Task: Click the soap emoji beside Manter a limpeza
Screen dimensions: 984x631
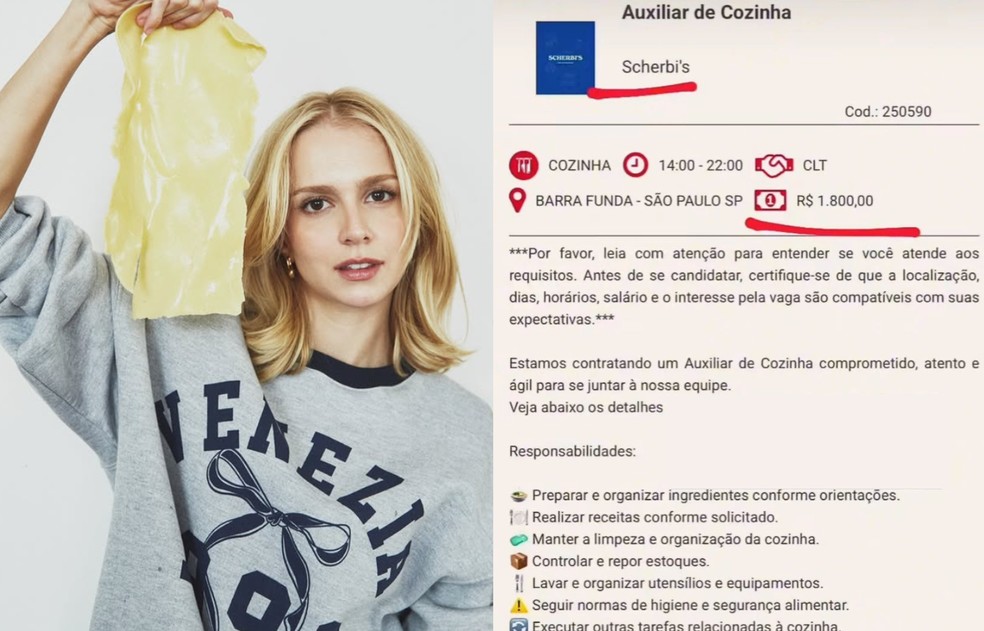Action: pyautogui.click(x=518, y=539)
